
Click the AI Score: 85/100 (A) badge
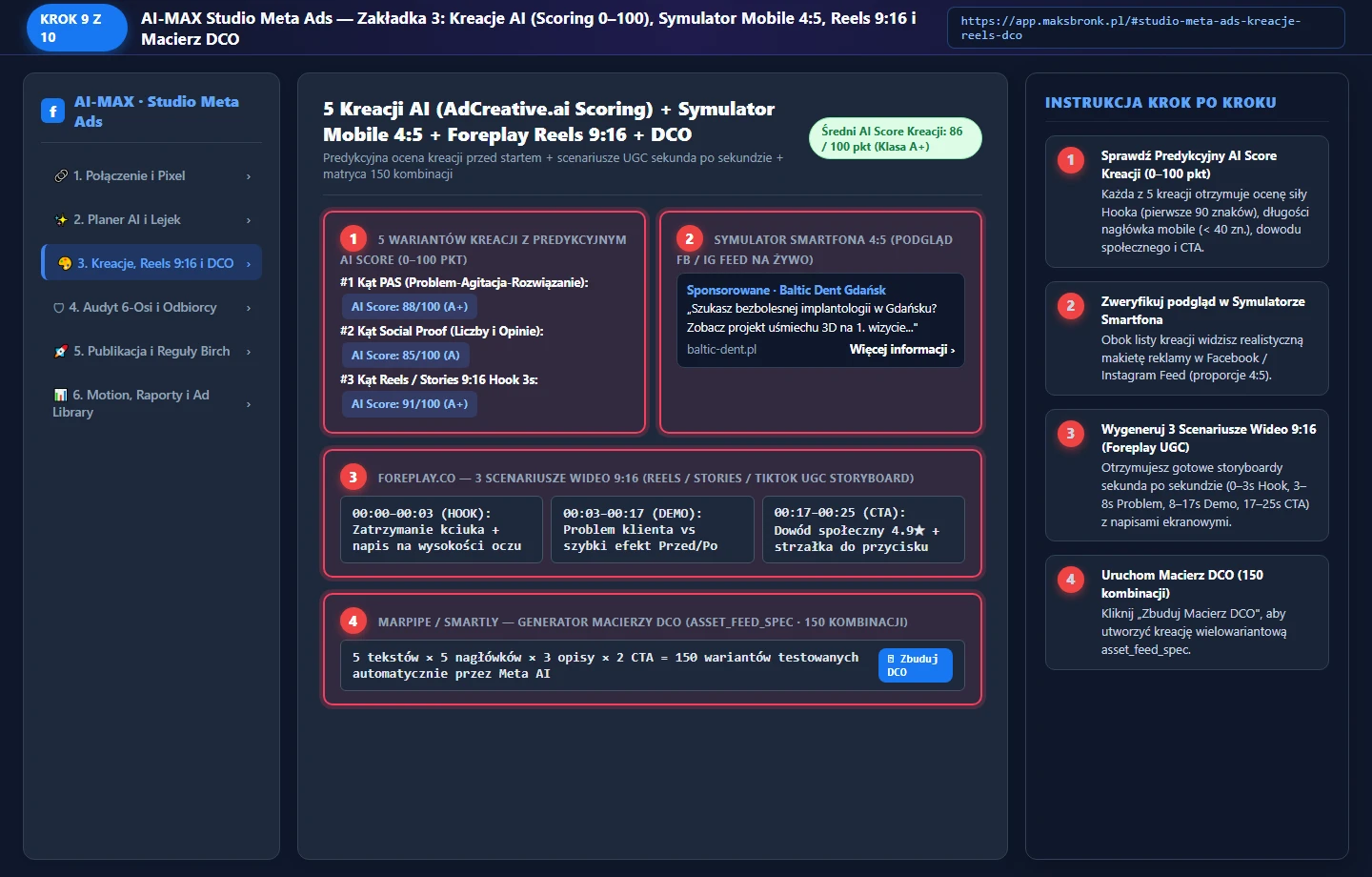[x=406, y=356]
